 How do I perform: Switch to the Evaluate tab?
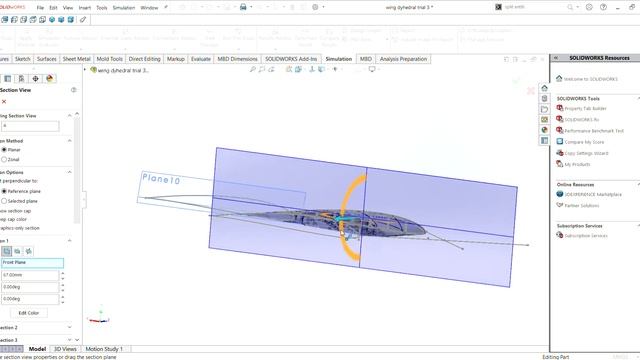tap(201, 59)
